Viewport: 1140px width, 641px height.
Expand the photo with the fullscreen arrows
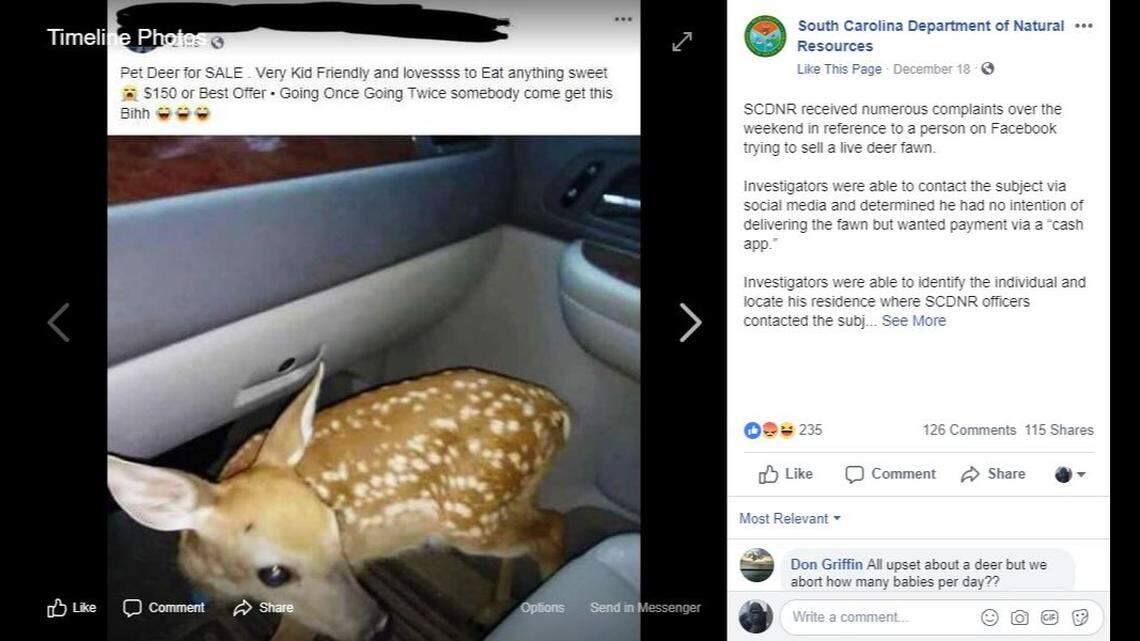click(x=682, y=41)
